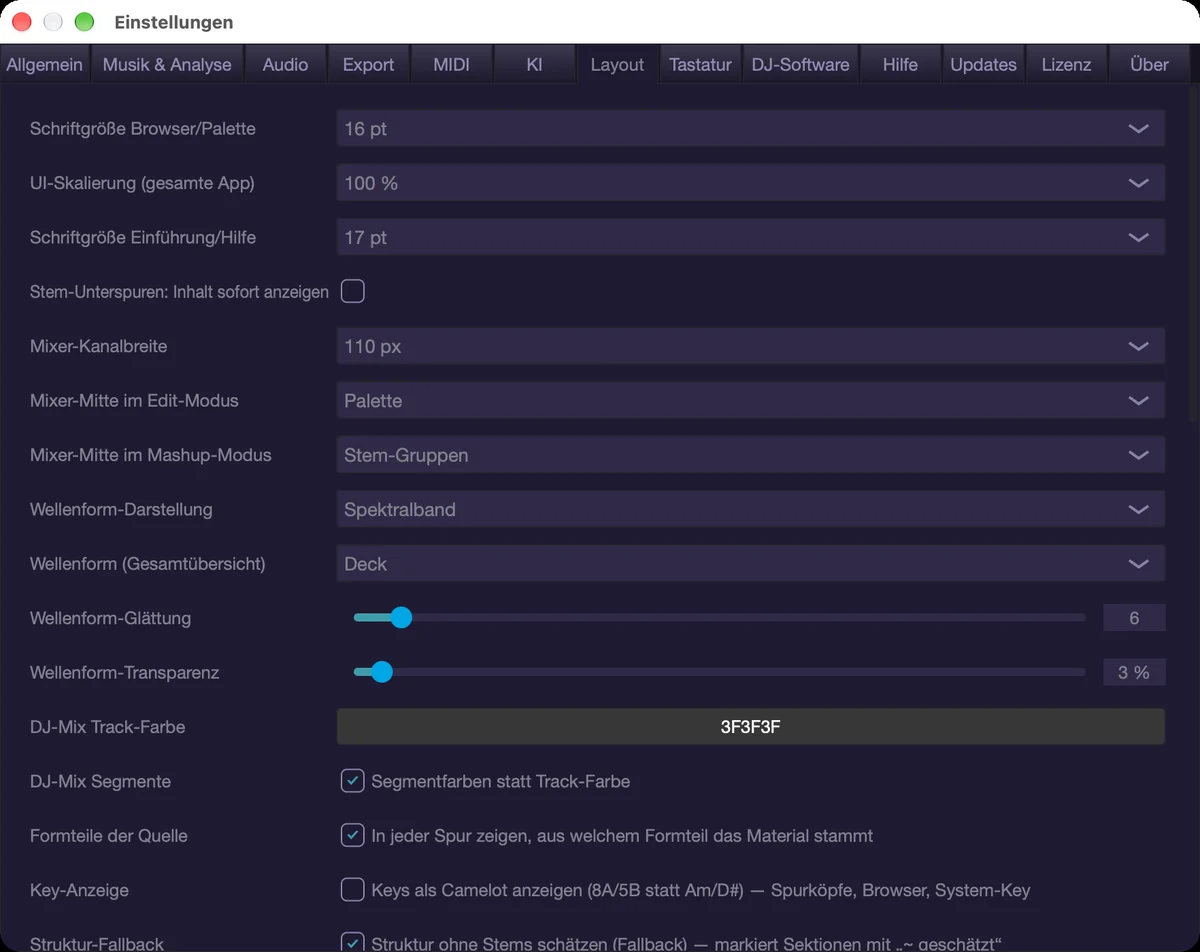Viewport: 1200px width, 952px height.
Task: Open the Hilfe tab
Action: click(x=900, y=64)
